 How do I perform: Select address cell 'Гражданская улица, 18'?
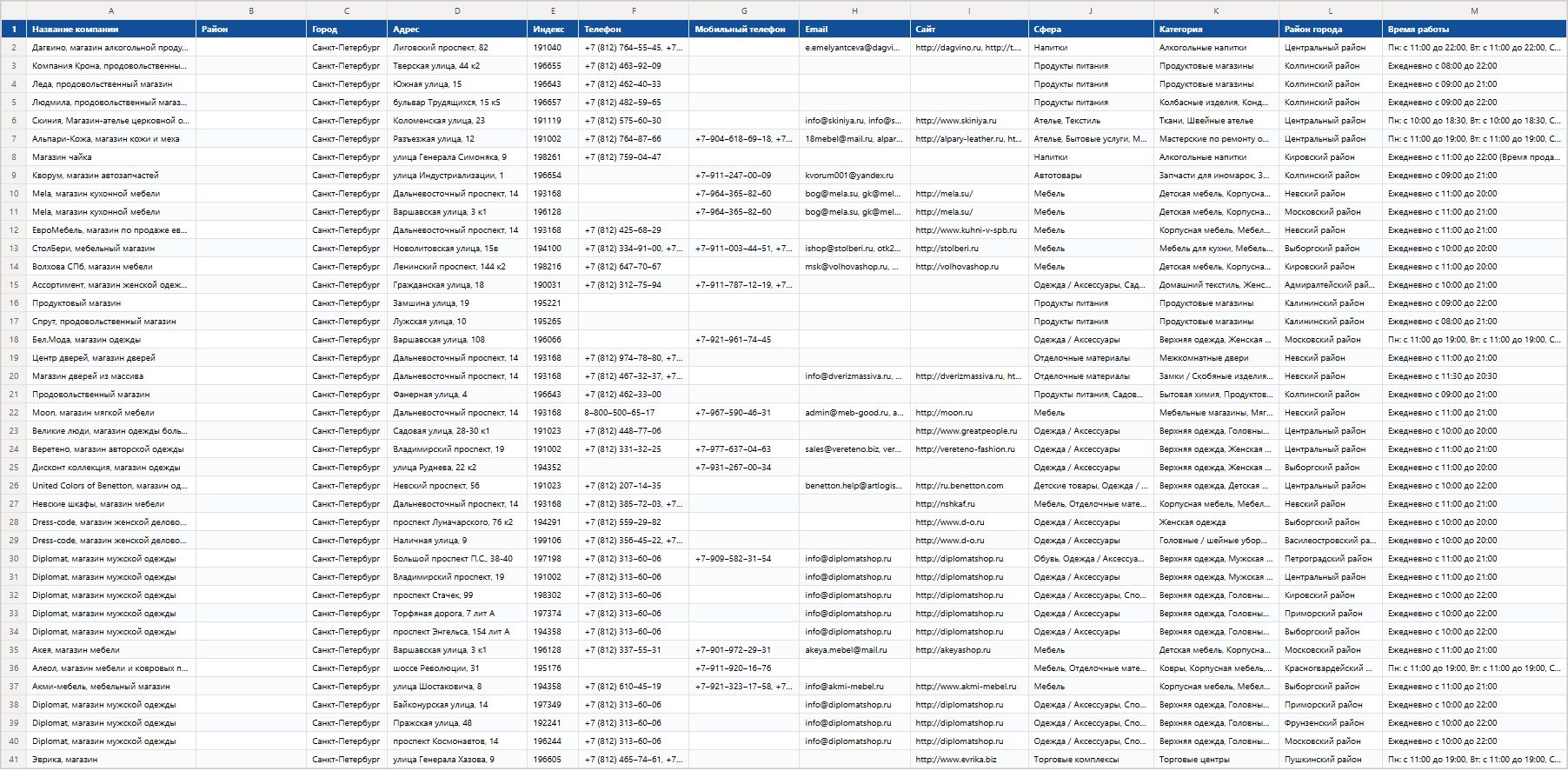457,285
